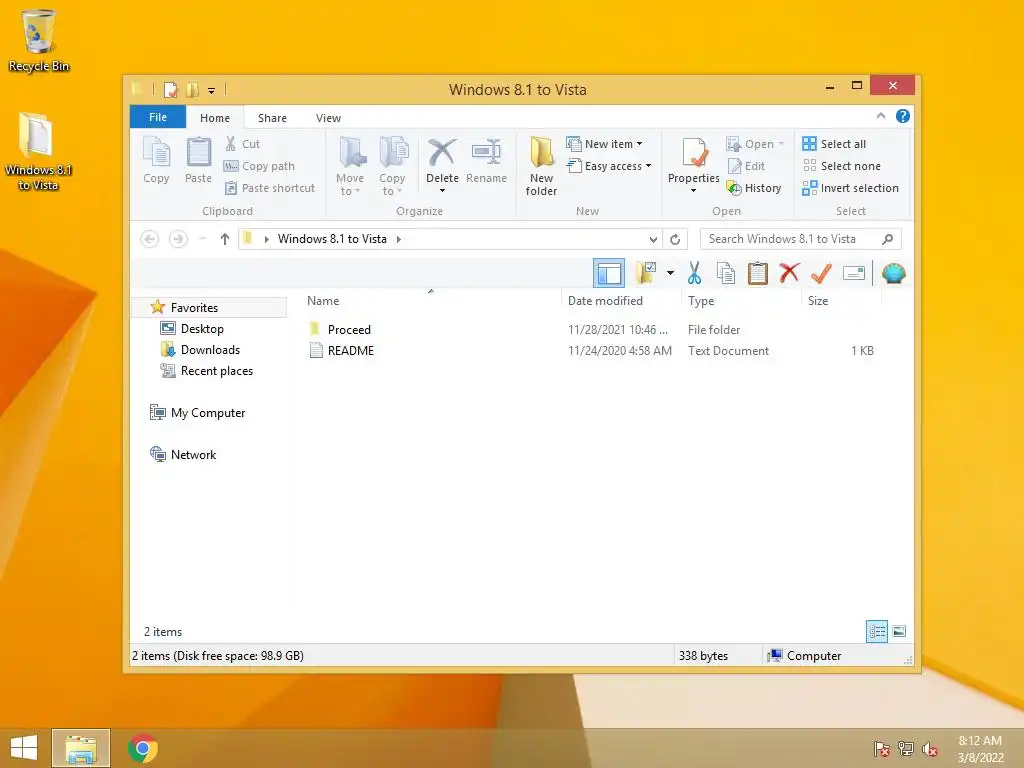This screenshot has width=1024, height=768.
Task: Click Edit in the Open group
Action: [746, 166]
